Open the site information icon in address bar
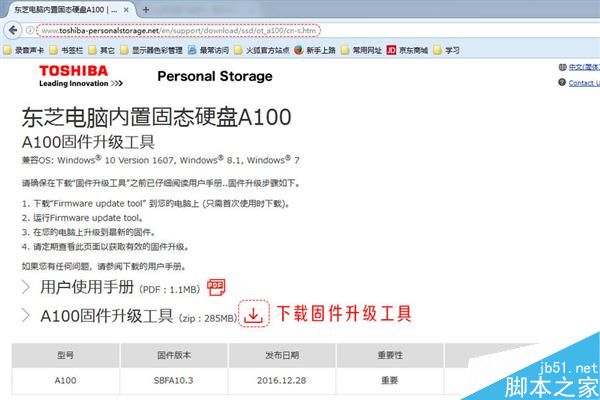The height and width of the screenshot is (400, 600). (29, 30)
